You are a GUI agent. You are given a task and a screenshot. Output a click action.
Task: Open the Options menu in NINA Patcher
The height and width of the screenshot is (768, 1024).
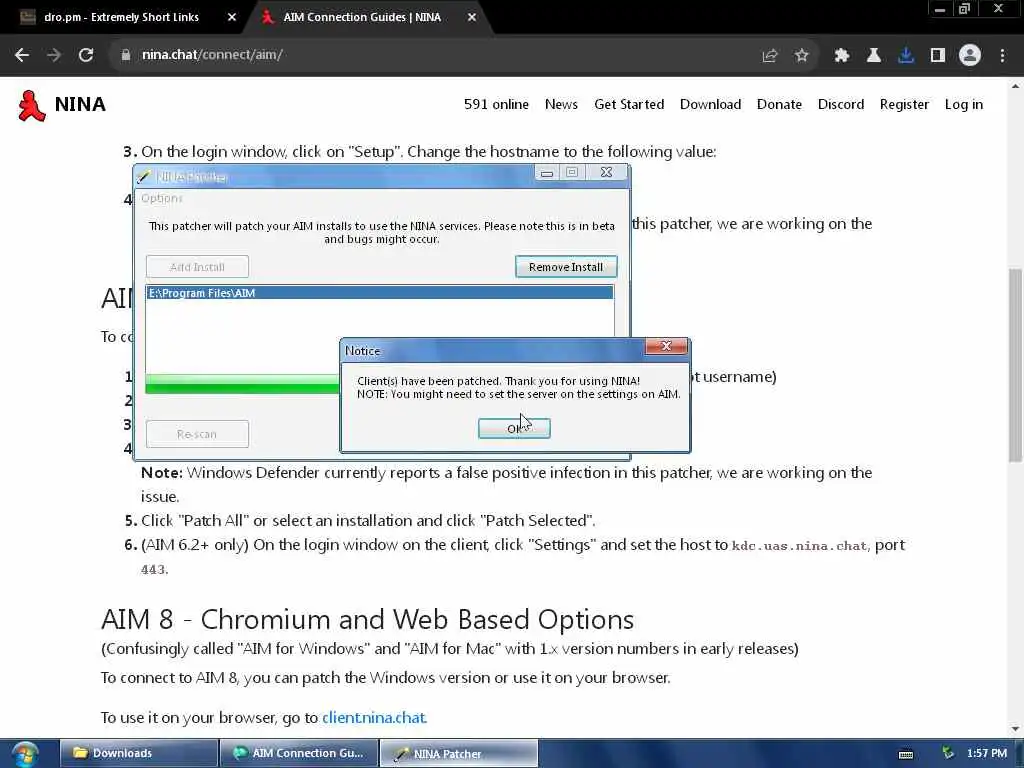[161, 198]
